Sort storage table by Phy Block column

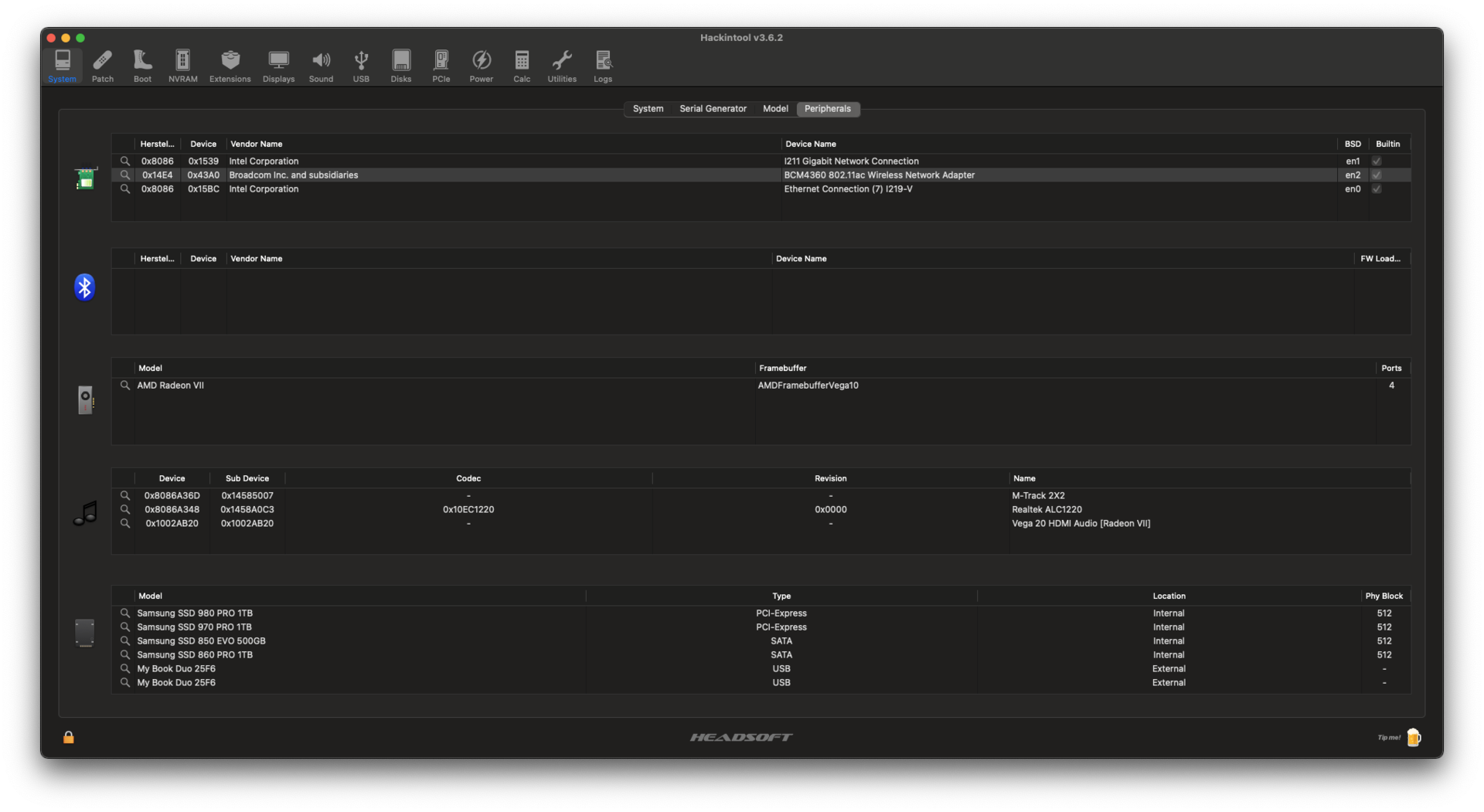pos(1384,596)
